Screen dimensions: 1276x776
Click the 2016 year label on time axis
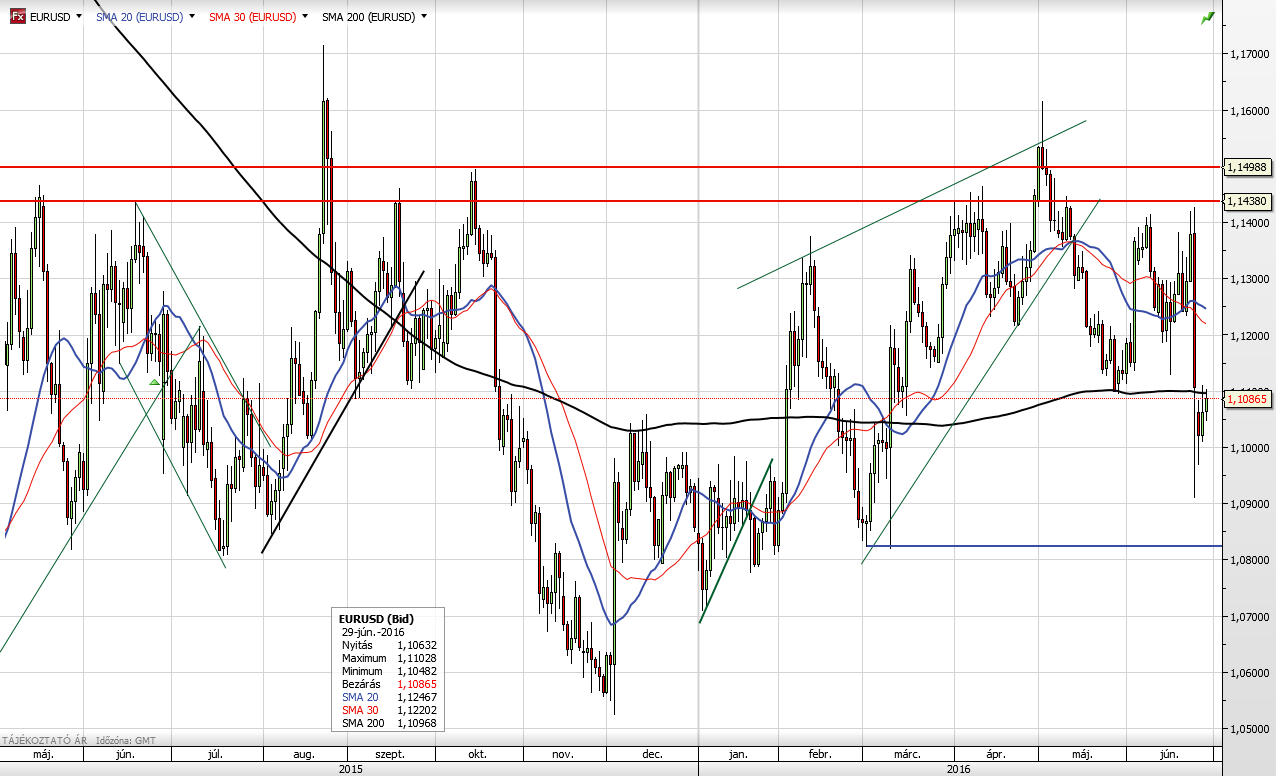(958, 768)
